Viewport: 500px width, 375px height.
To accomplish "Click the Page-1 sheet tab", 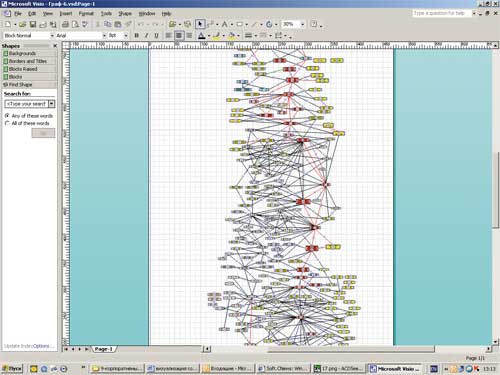I will point(104,349).
